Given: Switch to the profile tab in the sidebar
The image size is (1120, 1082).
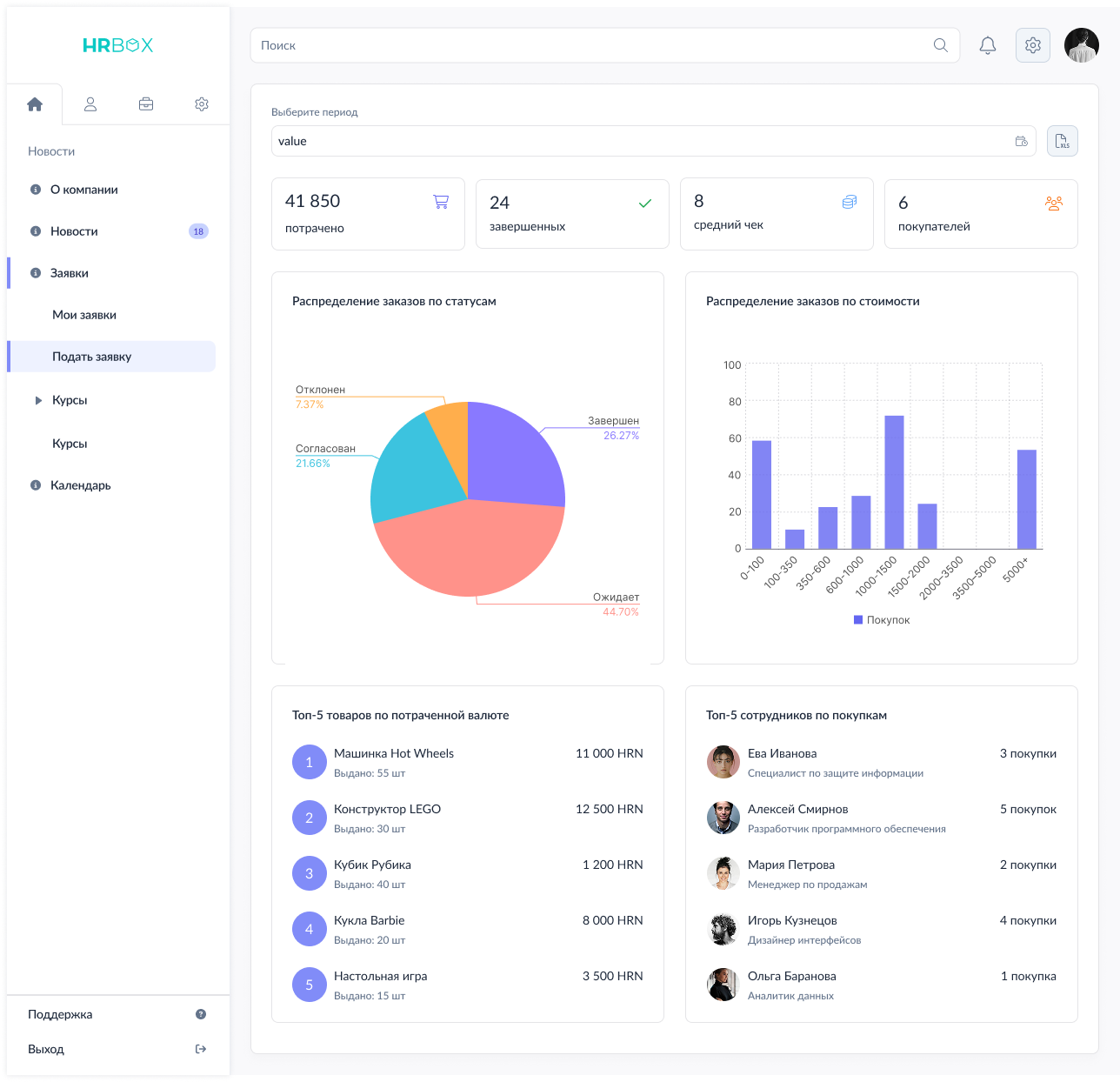Looking at the screenshot, I should [x=90, y=104].
